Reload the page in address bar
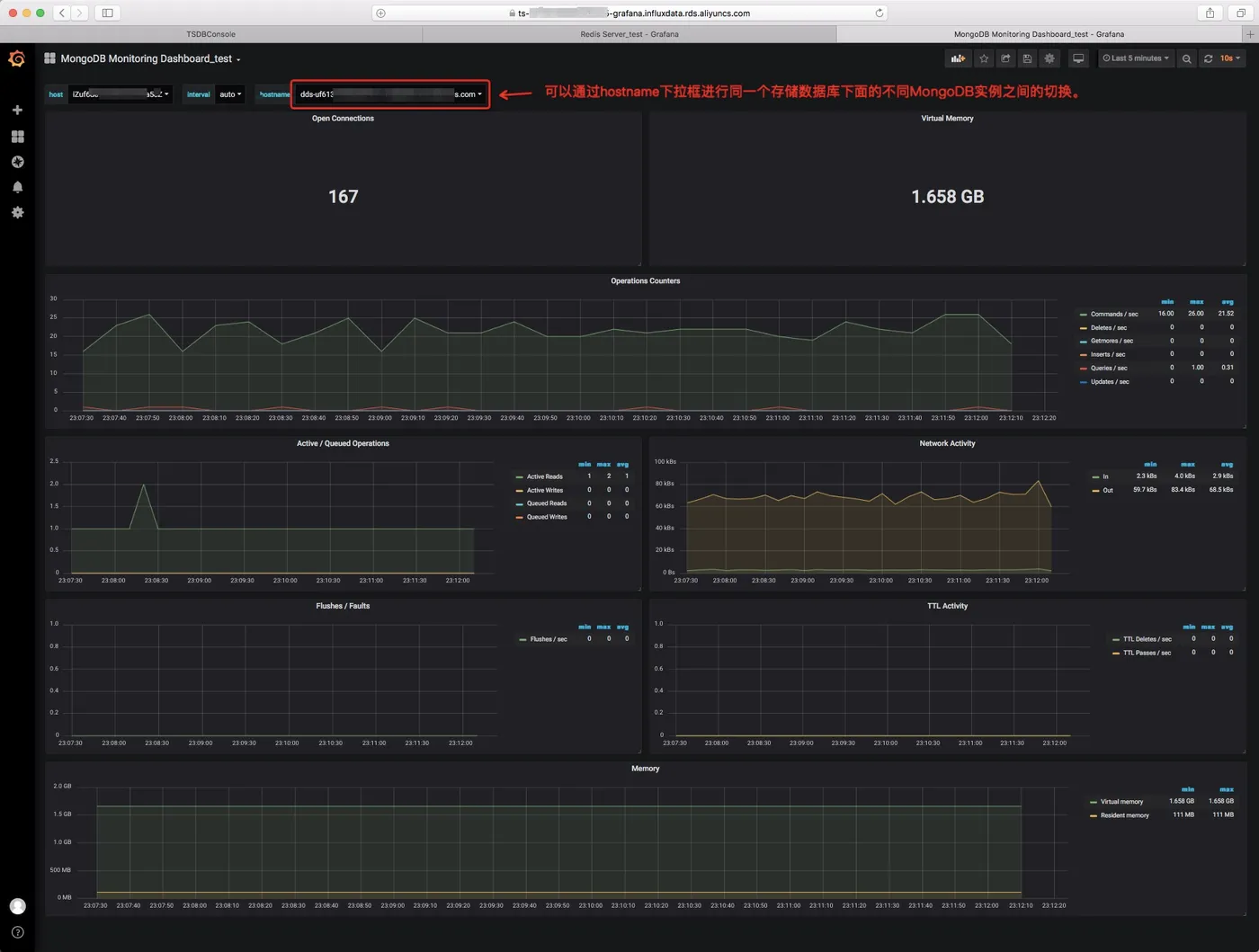Image resolution: width=1259 pixels, height=952 pixels. (x=879, y=13)
